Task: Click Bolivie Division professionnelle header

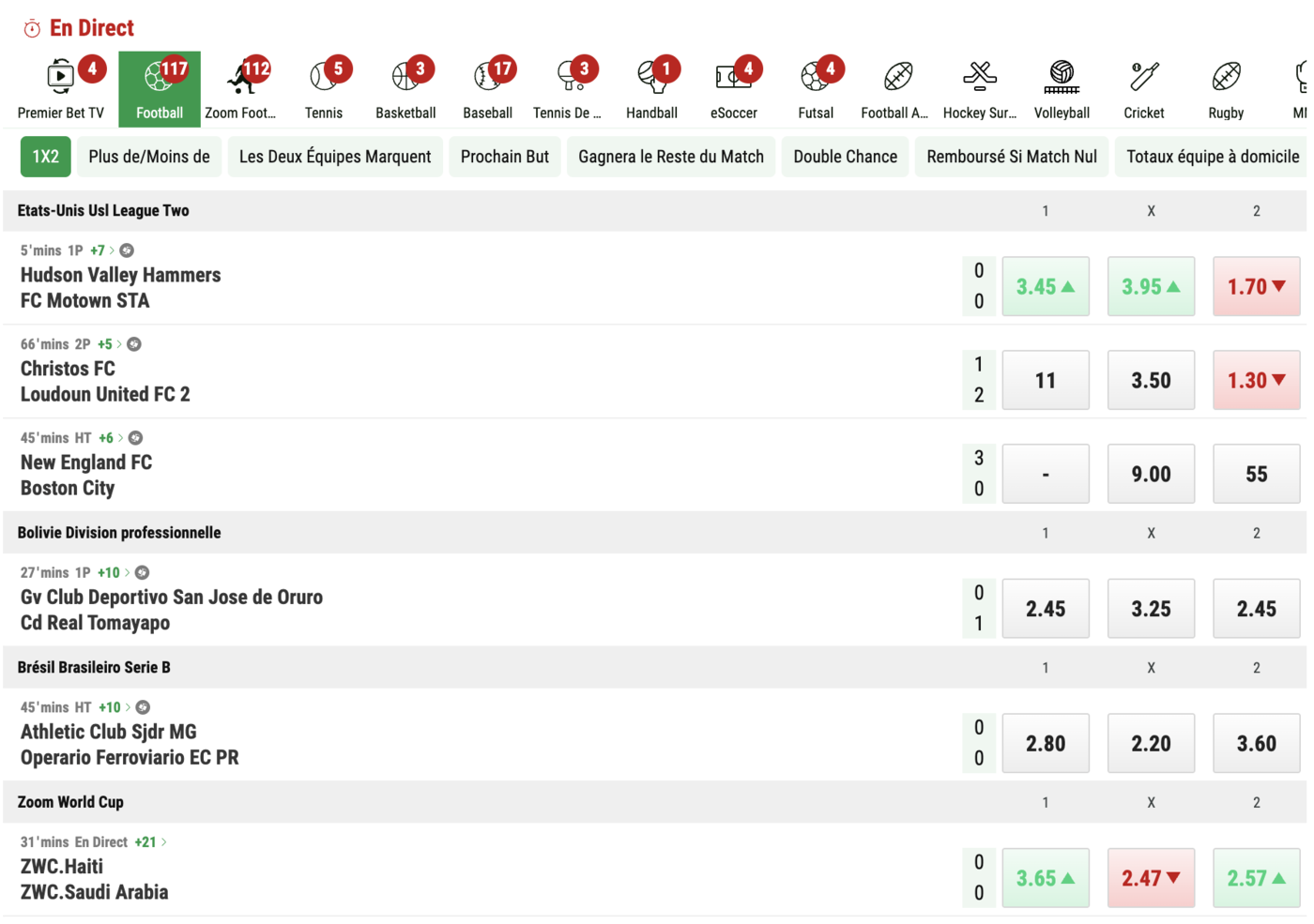Action: [x=119, y=533]
